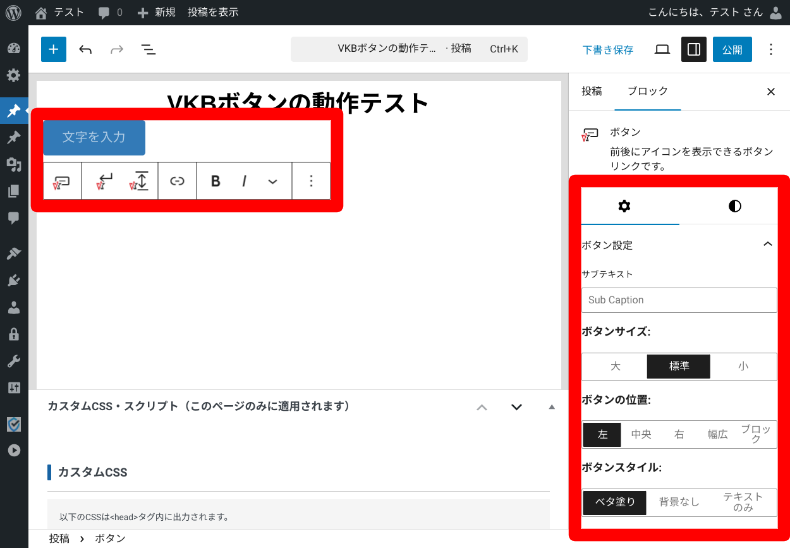
Task: Close the settings sidebar
Action: tap(771, 92)
